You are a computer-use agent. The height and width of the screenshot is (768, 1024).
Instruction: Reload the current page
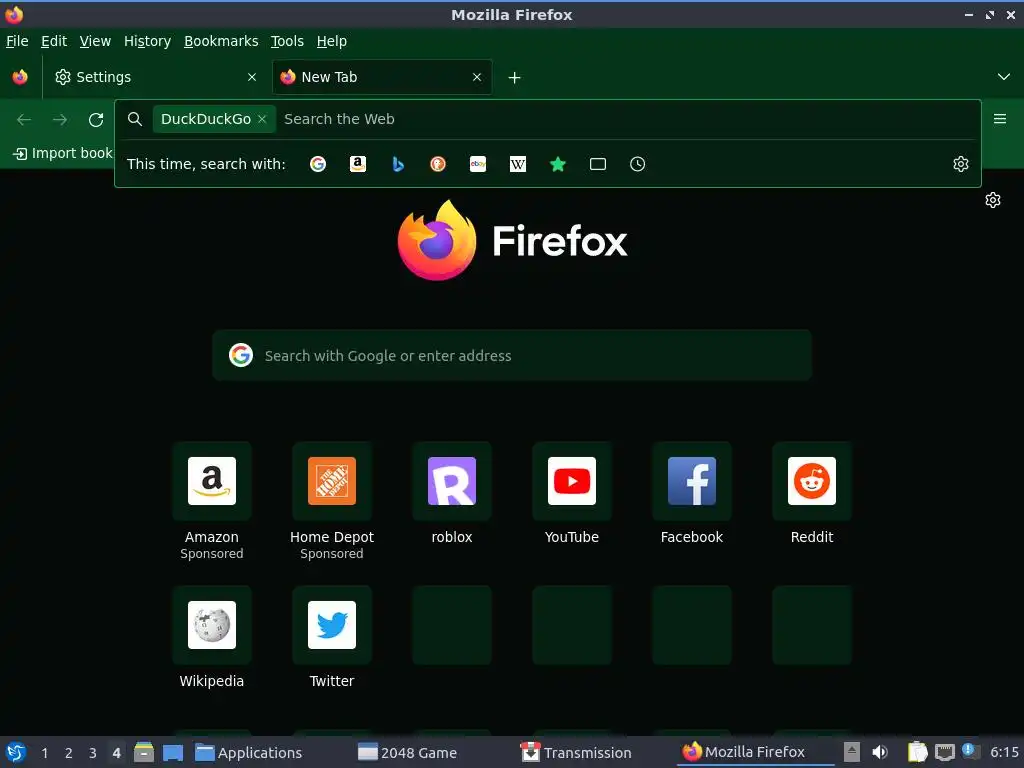click(96, 120)
